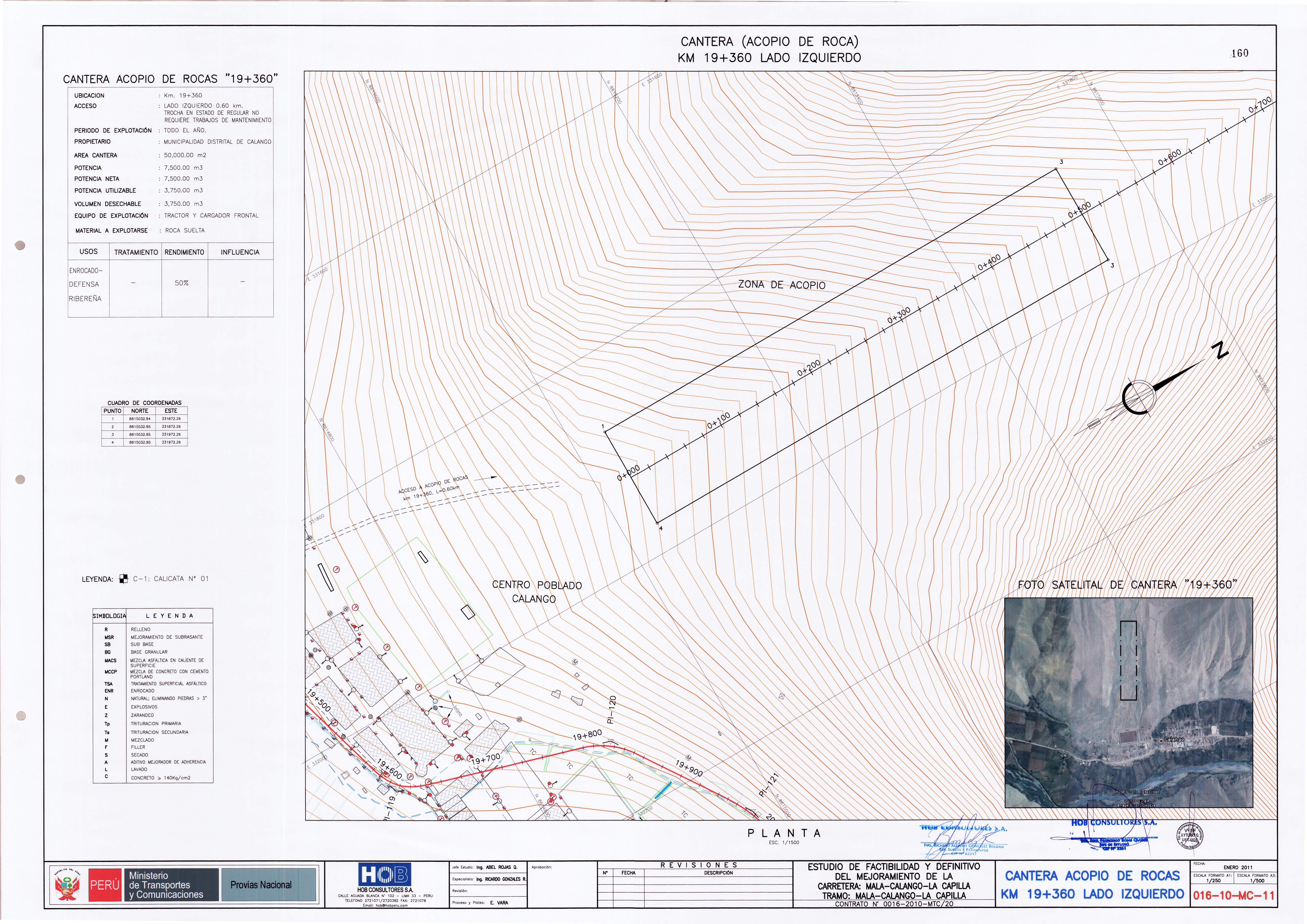Click the 'CUADRO DE COORDENADAS' title
This screenshot has width=1307, height=924.
click(145, 403)
